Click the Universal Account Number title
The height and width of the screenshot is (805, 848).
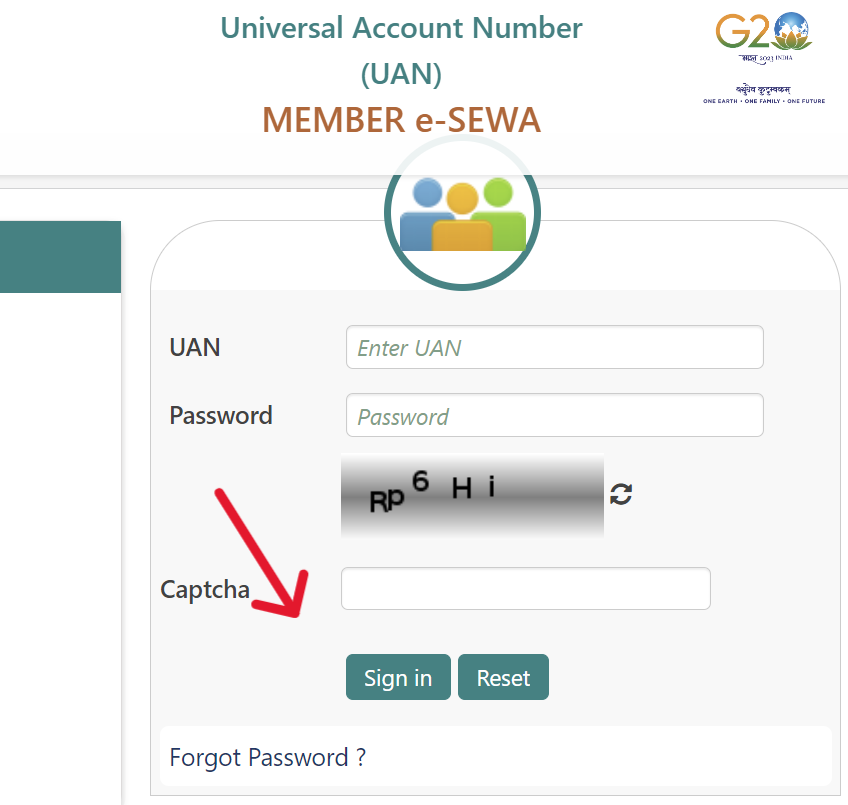(401, 28)
